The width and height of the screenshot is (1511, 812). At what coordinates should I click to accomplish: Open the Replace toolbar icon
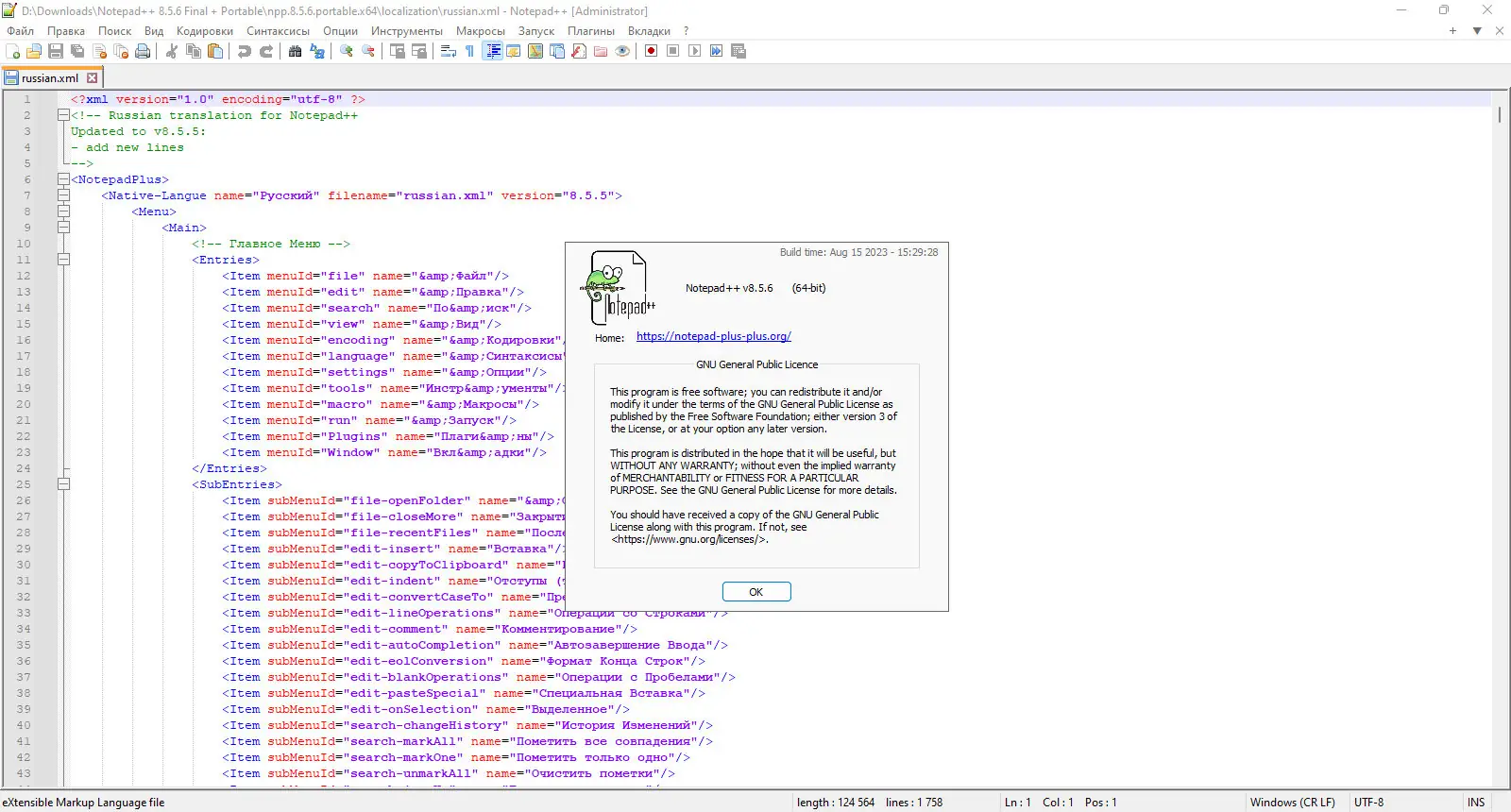click(x=317, y=51)
